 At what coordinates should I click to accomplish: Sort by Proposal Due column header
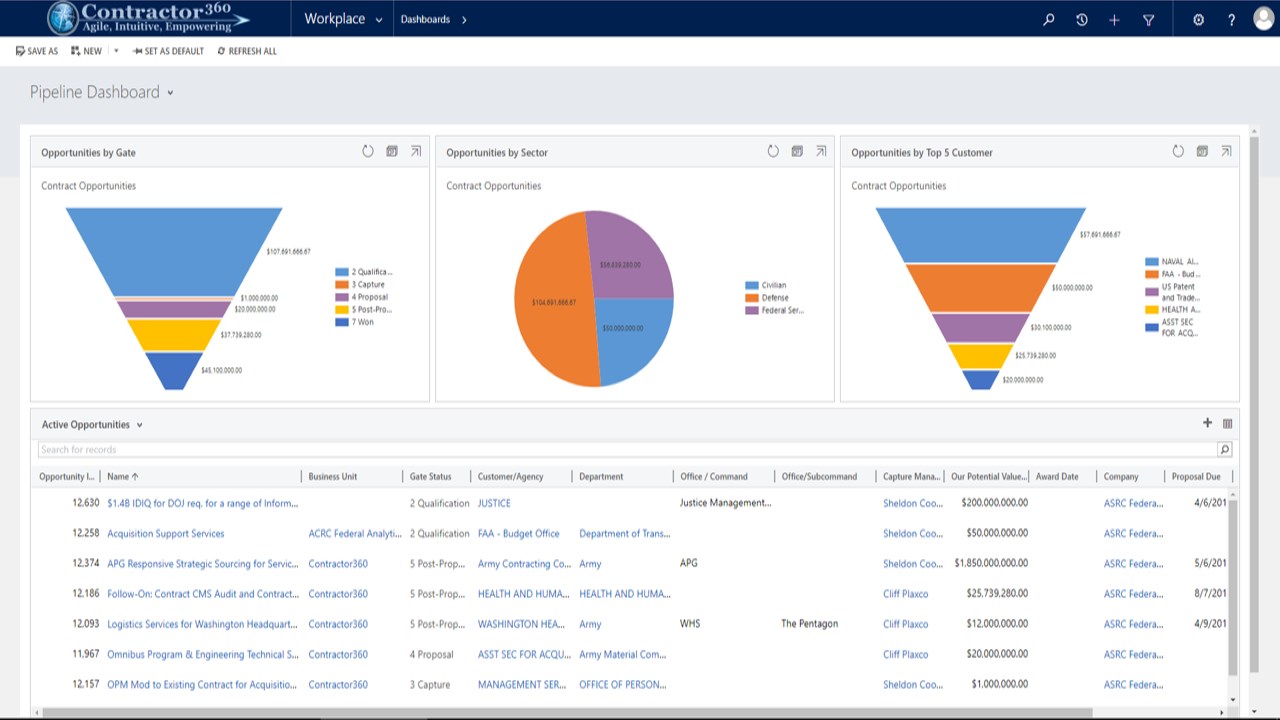[x=1196, y=477]
